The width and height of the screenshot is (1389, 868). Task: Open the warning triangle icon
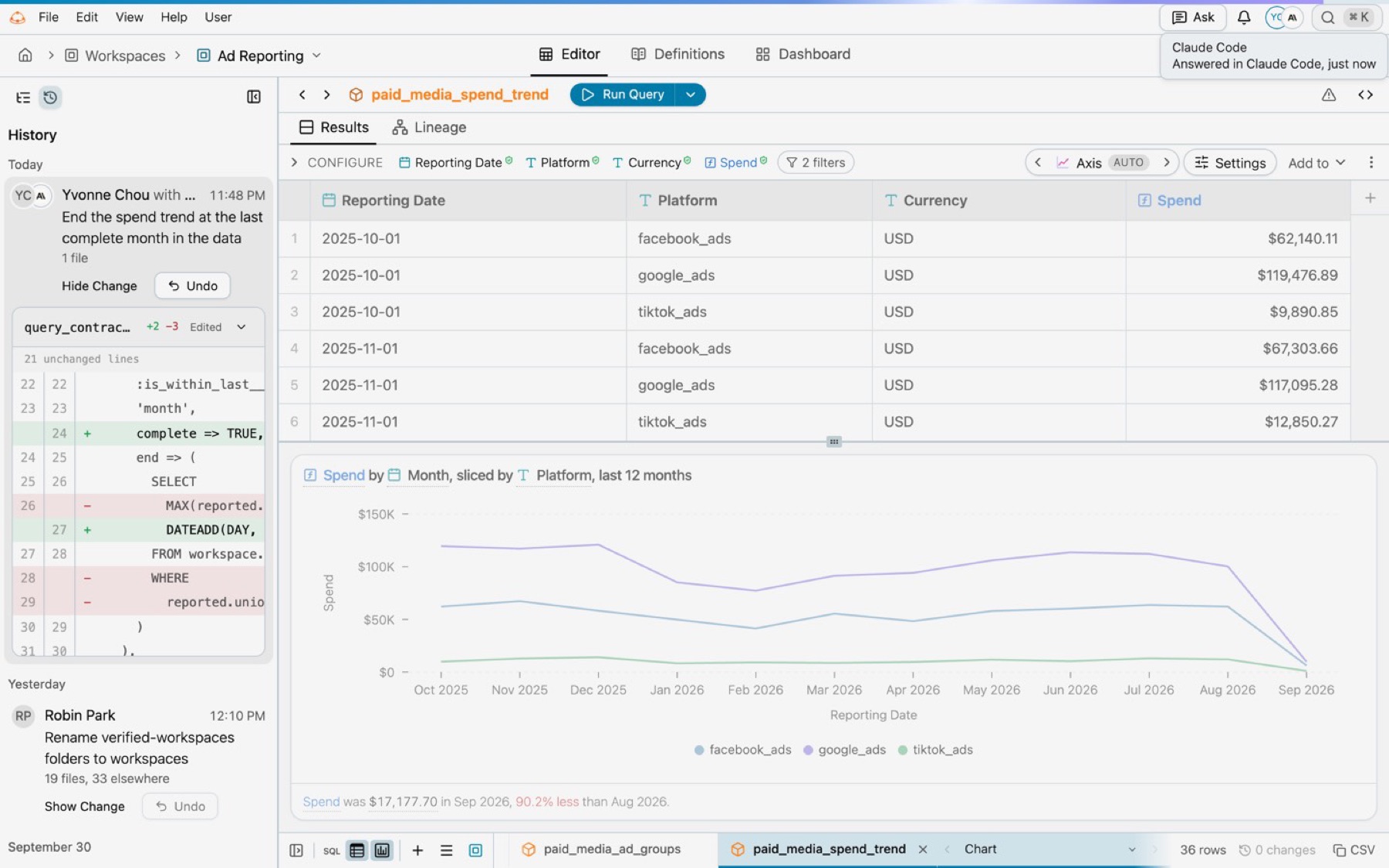coord(1328,94)
